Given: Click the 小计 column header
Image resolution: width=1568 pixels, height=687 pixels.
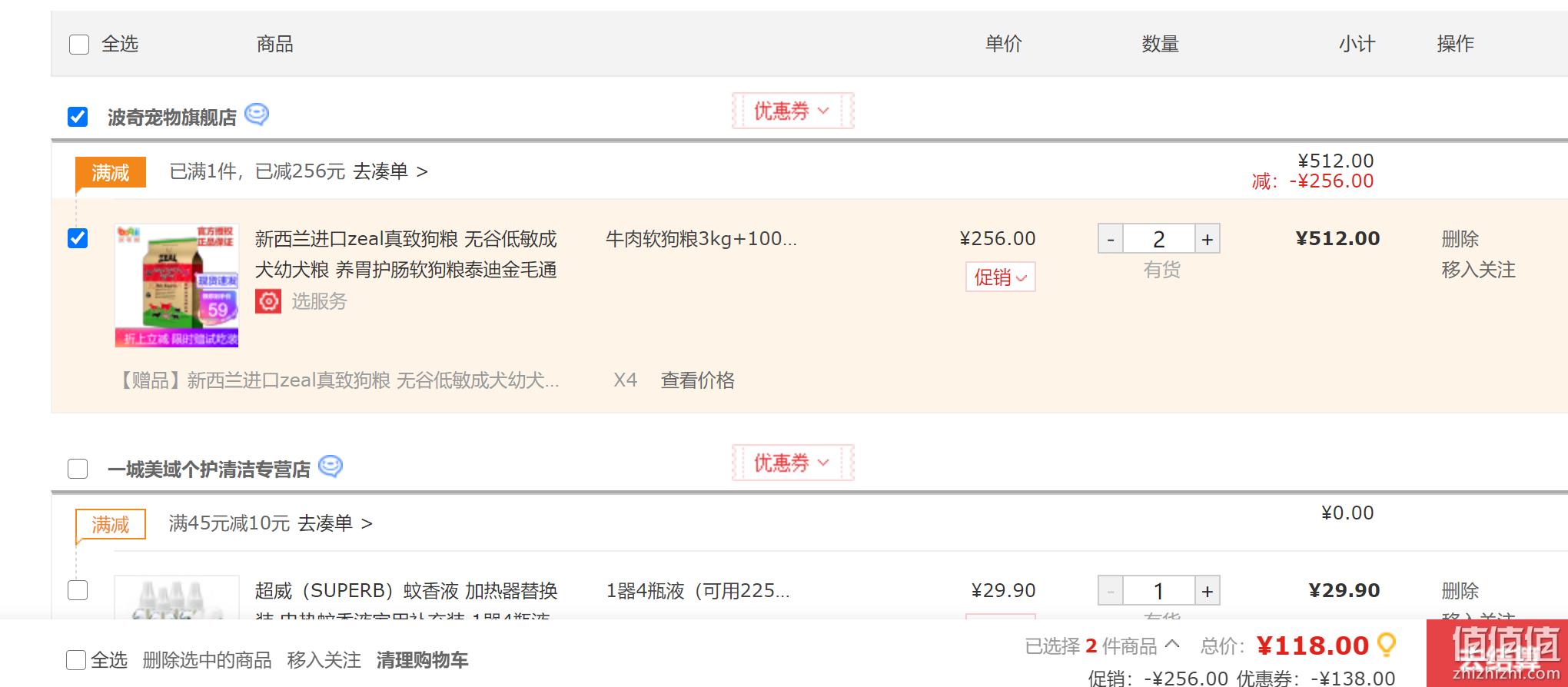Looking at the screenshot, I should (1357, 44).
